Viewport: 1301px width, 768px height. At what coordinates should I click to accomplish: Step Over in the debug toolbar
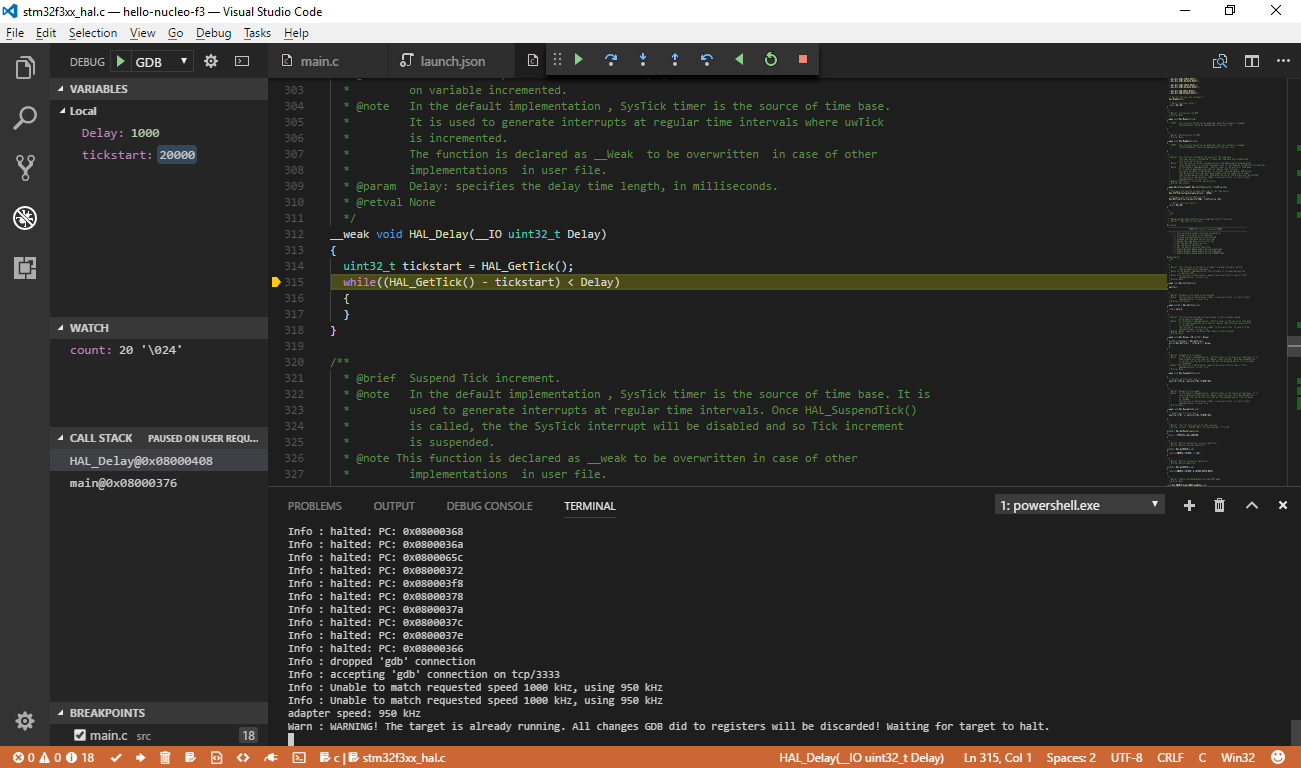point(611,60)
